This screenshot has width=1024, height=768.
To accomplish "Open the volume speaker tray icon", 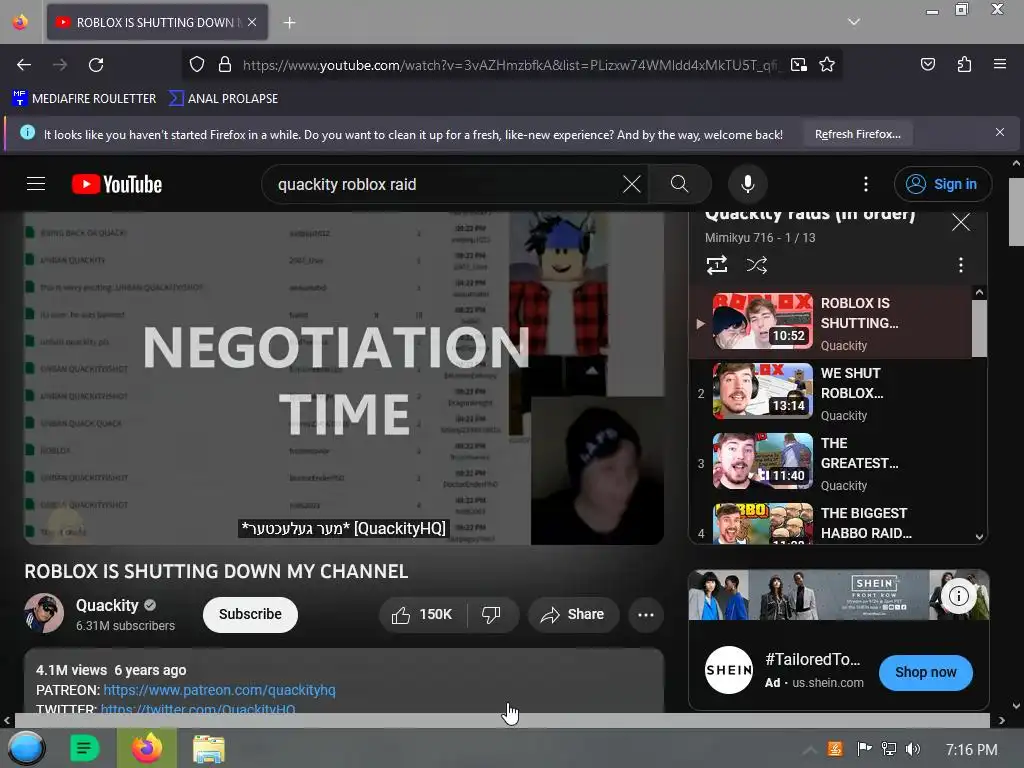I will tap(913, 749).
